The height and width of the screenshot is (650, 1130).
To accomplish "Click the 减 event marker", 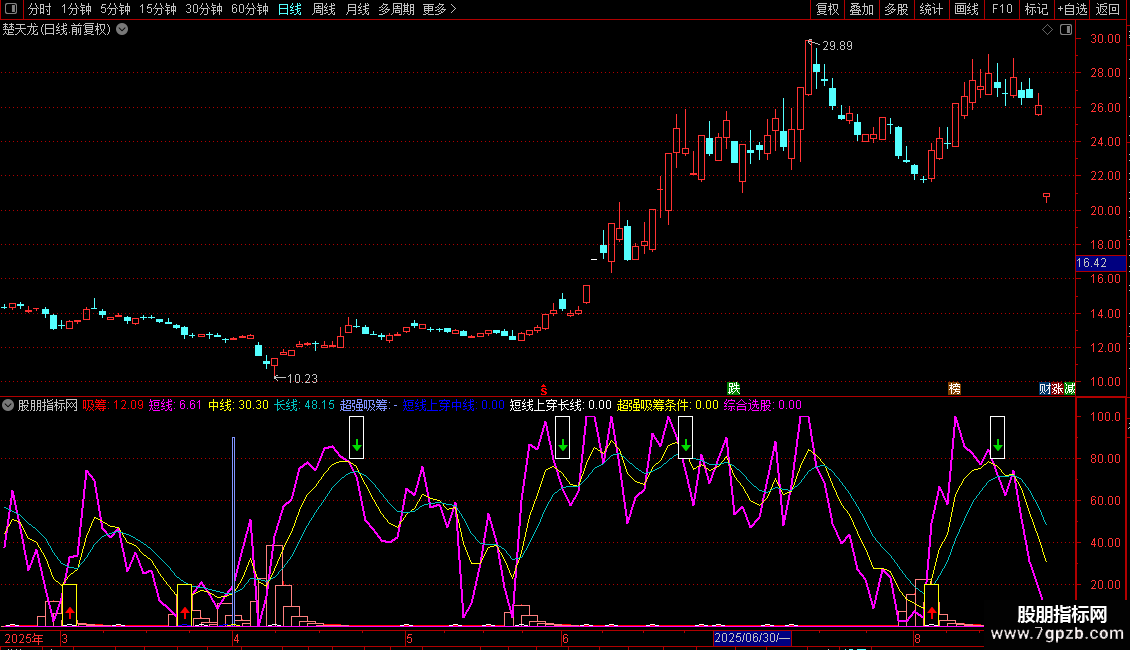I will (x=1069, y=388).
